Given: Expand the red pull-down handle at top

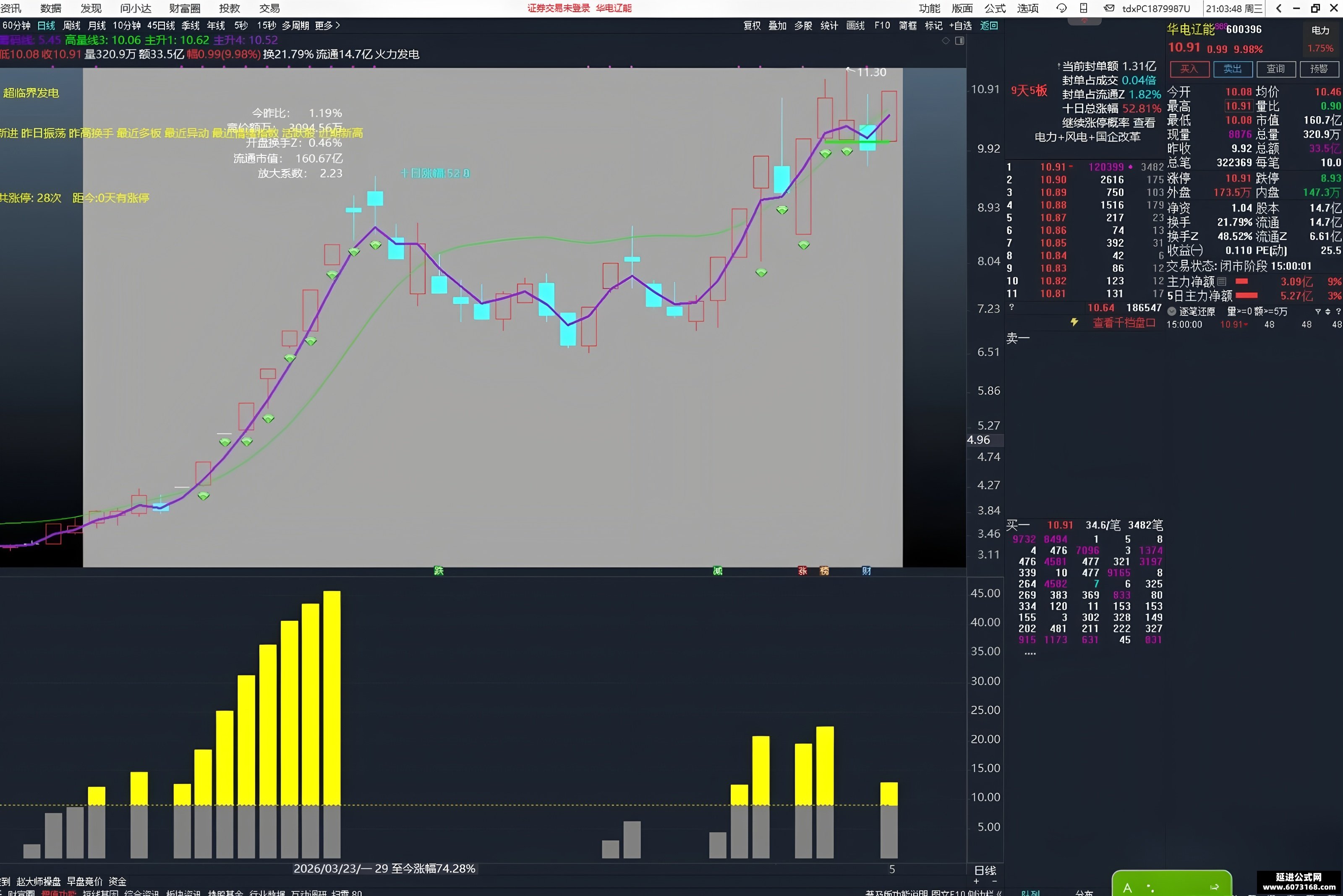Looking at the screenshot, I should click(1084, 21).
